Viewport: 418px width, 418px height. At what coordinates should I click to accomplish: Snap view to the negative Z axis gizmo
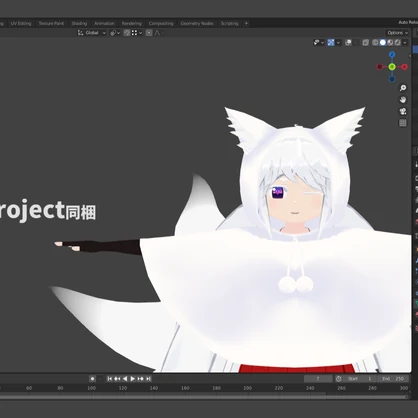tap(392, 79)
